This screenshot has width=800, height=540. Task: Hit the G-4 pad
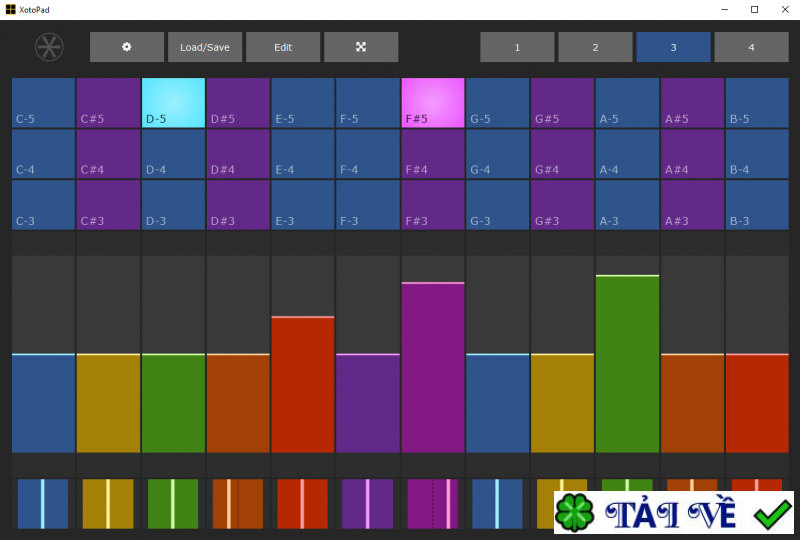(x=497, y=154)
